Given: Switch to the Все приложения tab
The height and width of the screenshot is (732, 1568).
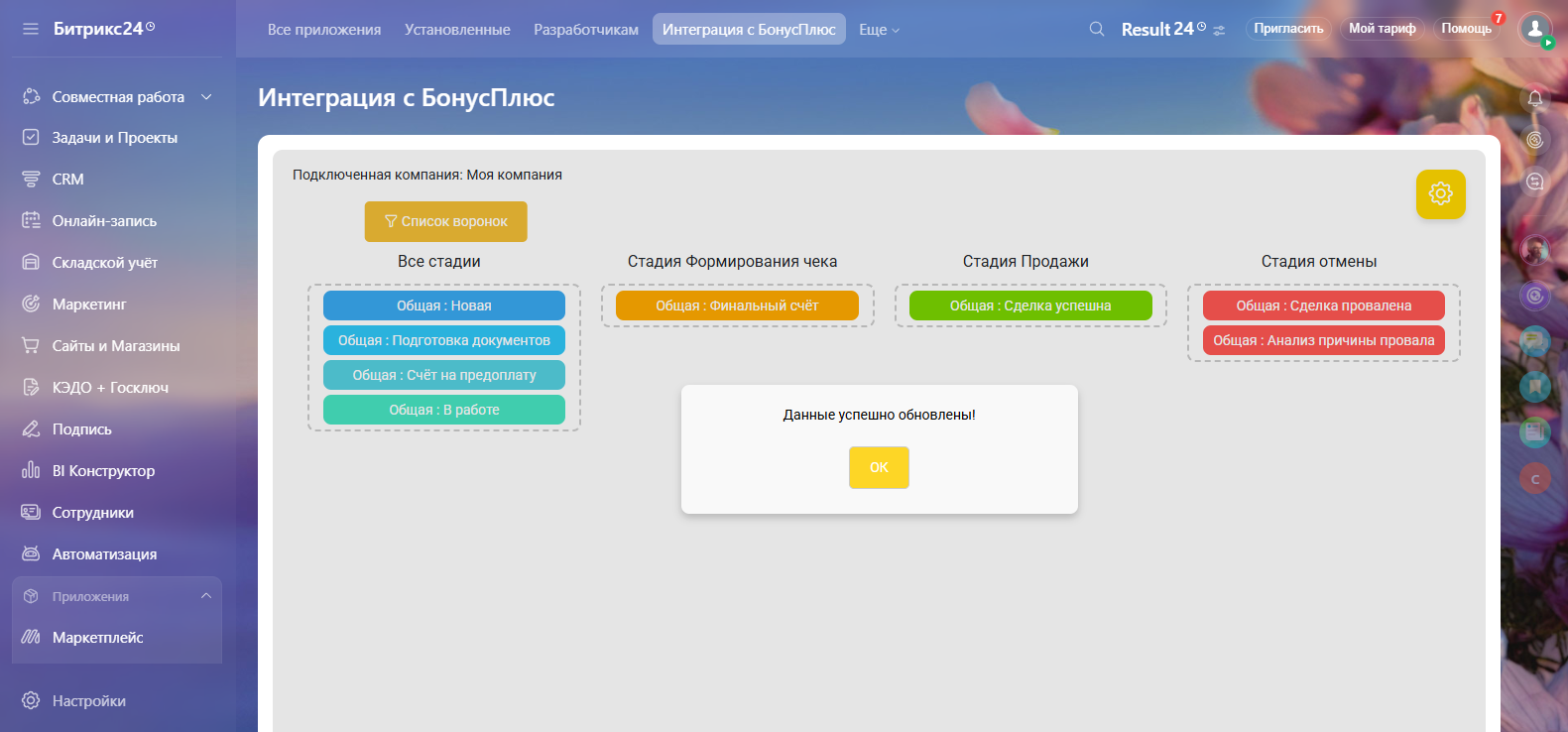Looking at the screenshot, I should pyautogui.click(x=324, y=30).
